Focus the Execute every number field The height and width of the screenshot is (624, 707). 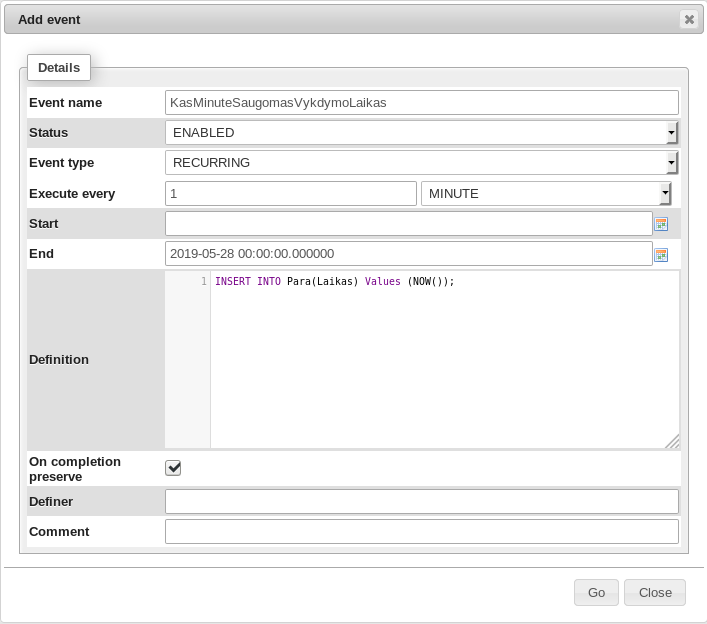click(x=290, y=194)
